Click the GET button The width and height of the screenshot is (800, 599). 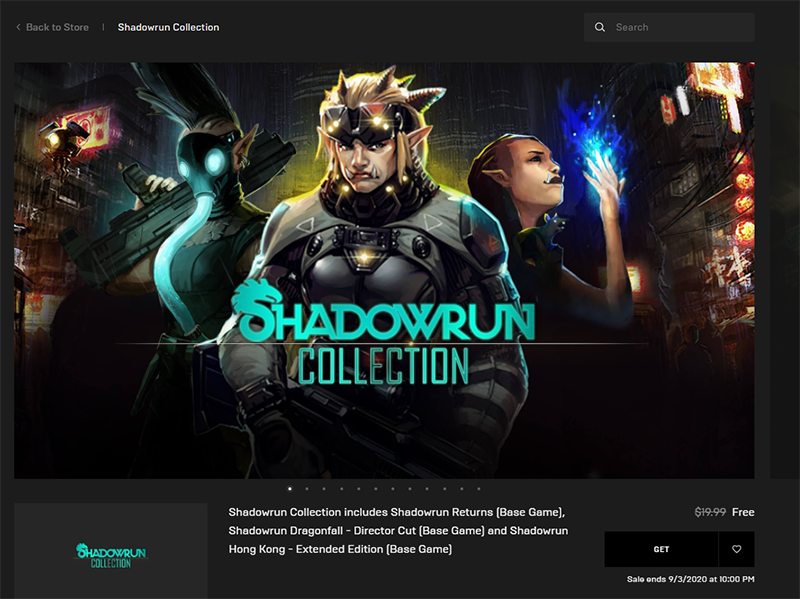pos(661,549)
